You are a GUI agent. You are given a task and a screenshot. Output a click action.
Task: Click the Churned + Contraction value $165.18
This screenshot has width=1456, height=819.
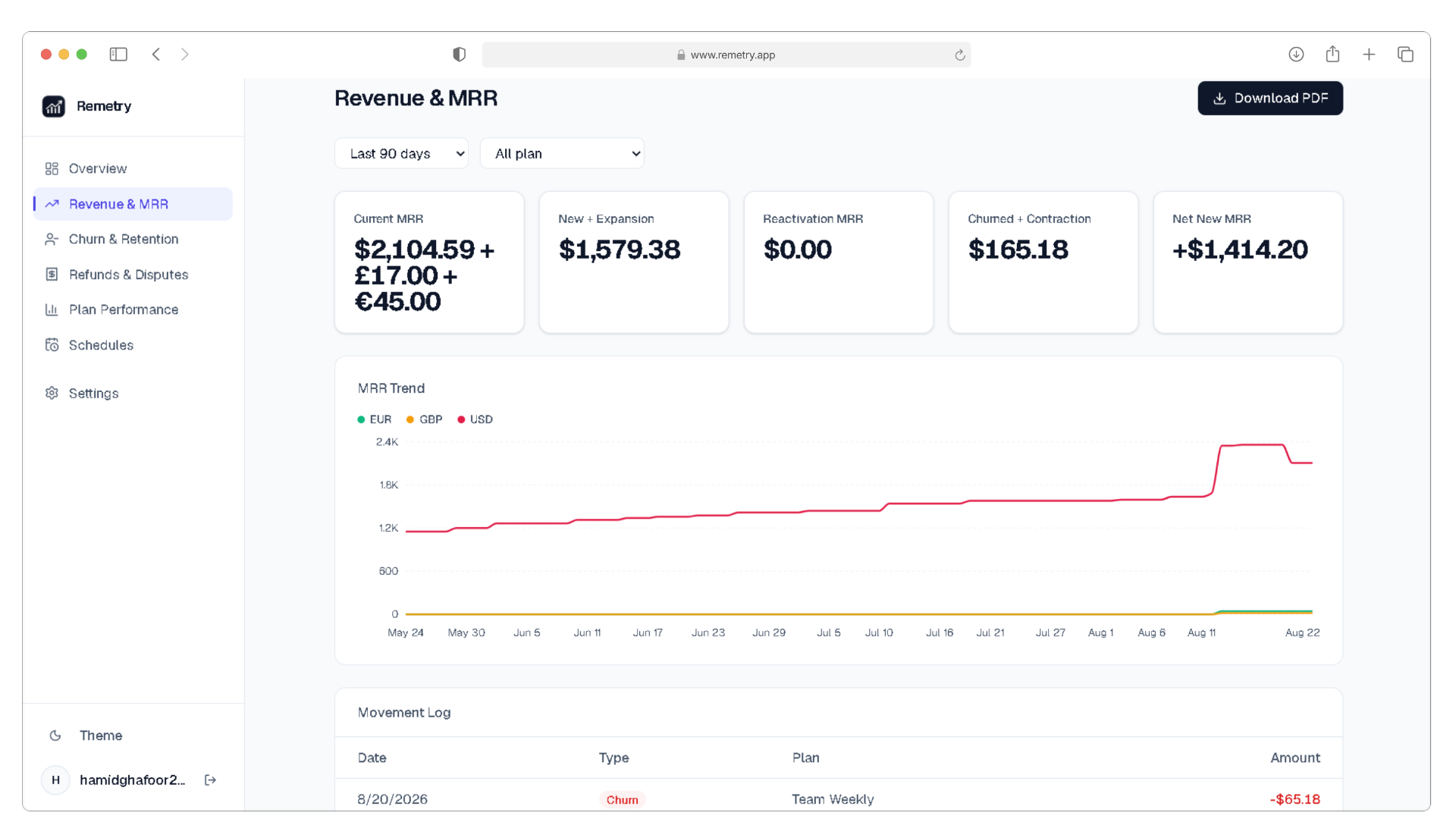coord(1018,249)
